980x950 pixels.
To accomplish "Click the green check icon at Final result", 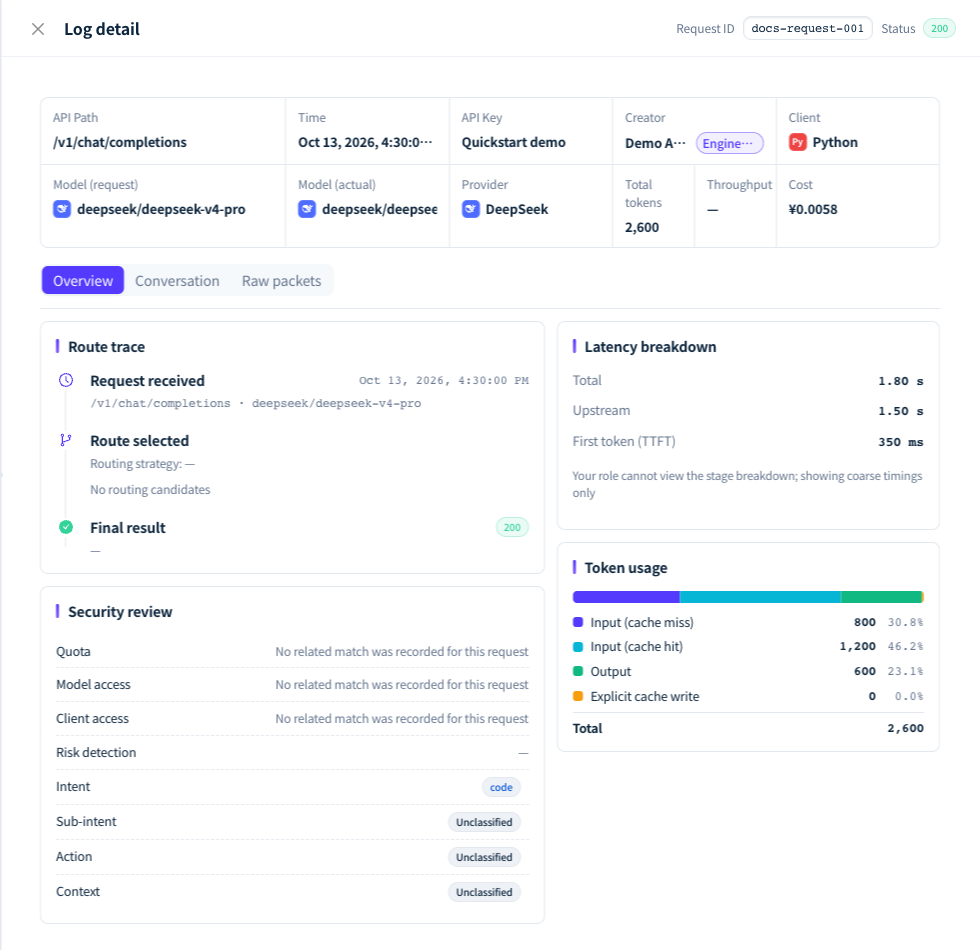I will pos(66,527).
